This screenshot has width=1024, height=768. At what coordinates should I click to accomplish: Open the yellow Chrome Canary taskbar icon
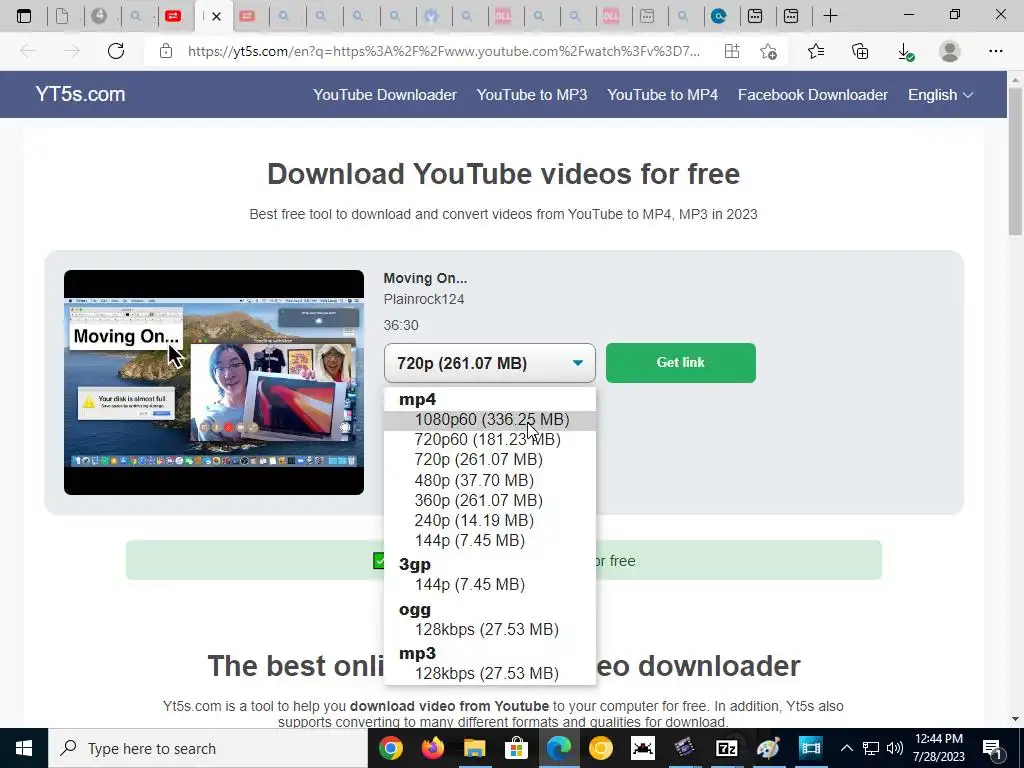(601, 748)
